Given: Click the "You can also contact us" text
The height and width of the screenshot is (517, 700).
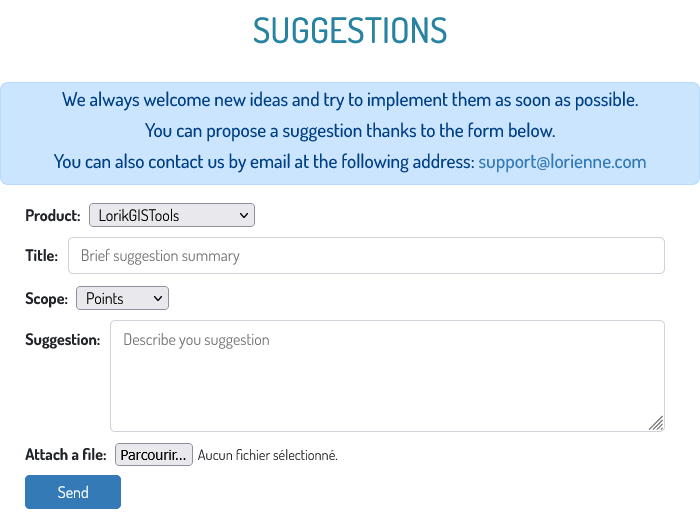Looking at the screenshot, I should (x=264, y=162).
